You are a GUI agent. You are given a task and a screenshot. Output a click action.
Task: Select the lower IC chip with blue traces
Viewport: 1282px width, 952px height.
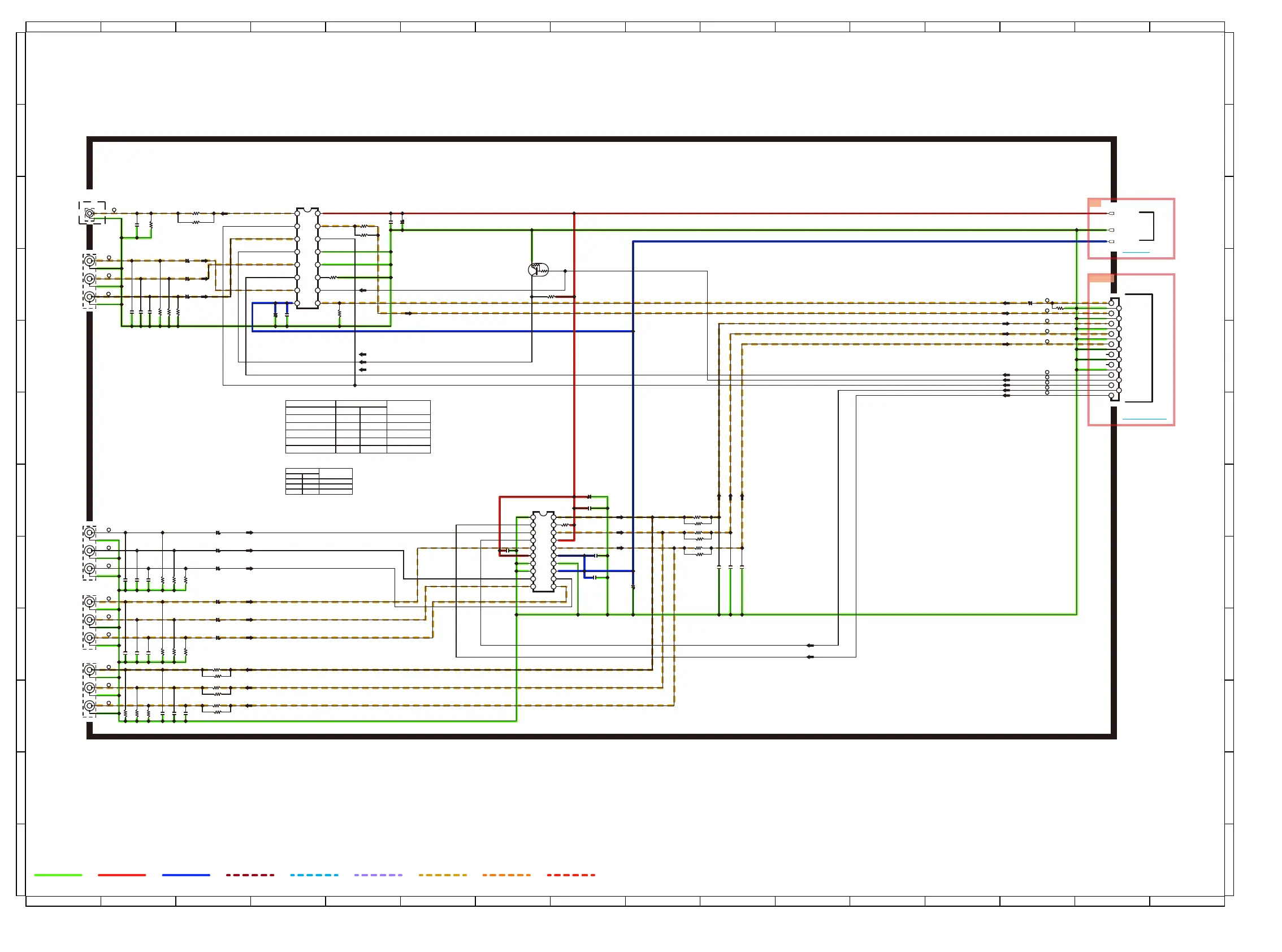coord(543,552)
